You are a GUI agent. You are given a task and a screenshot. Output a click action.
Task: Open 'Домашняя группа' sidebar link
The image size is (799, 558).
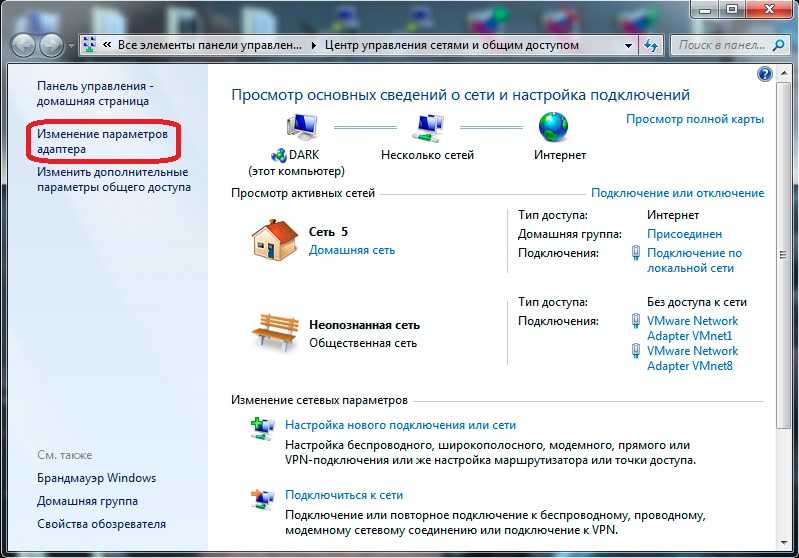pos(87,501)
